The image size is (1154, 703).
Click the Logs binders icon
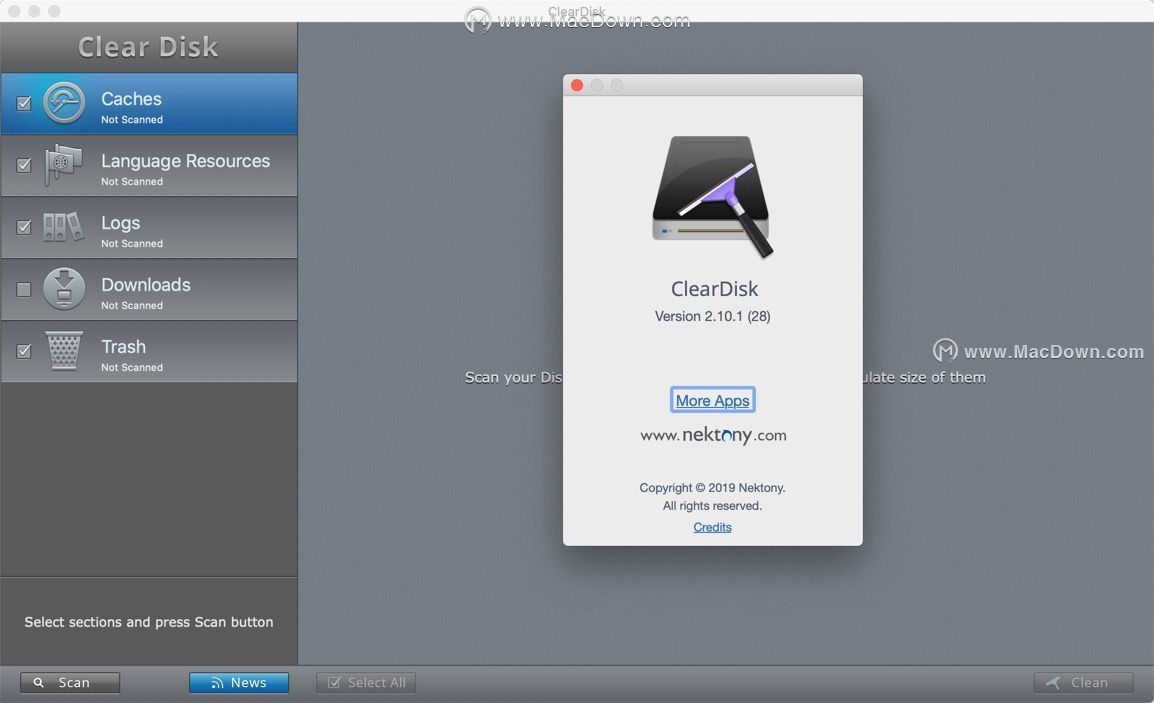coord(63,227)
